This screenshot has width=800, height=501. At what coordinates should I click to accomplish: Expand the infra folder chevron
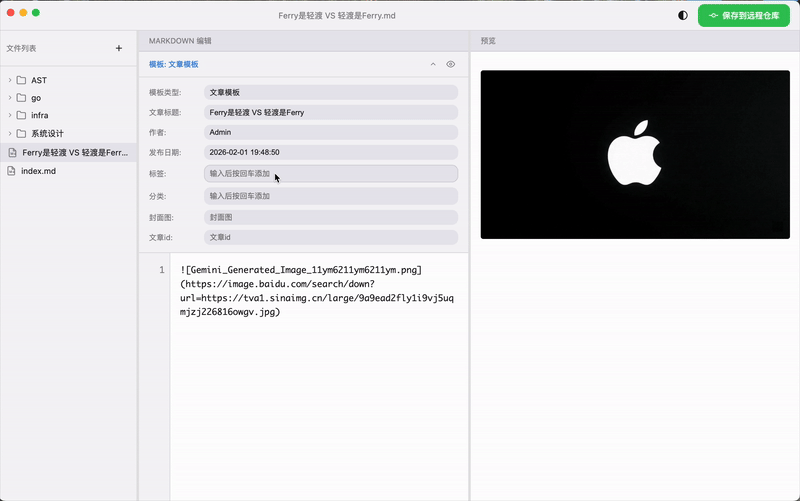pyautogui.click(x=10, y=115)
